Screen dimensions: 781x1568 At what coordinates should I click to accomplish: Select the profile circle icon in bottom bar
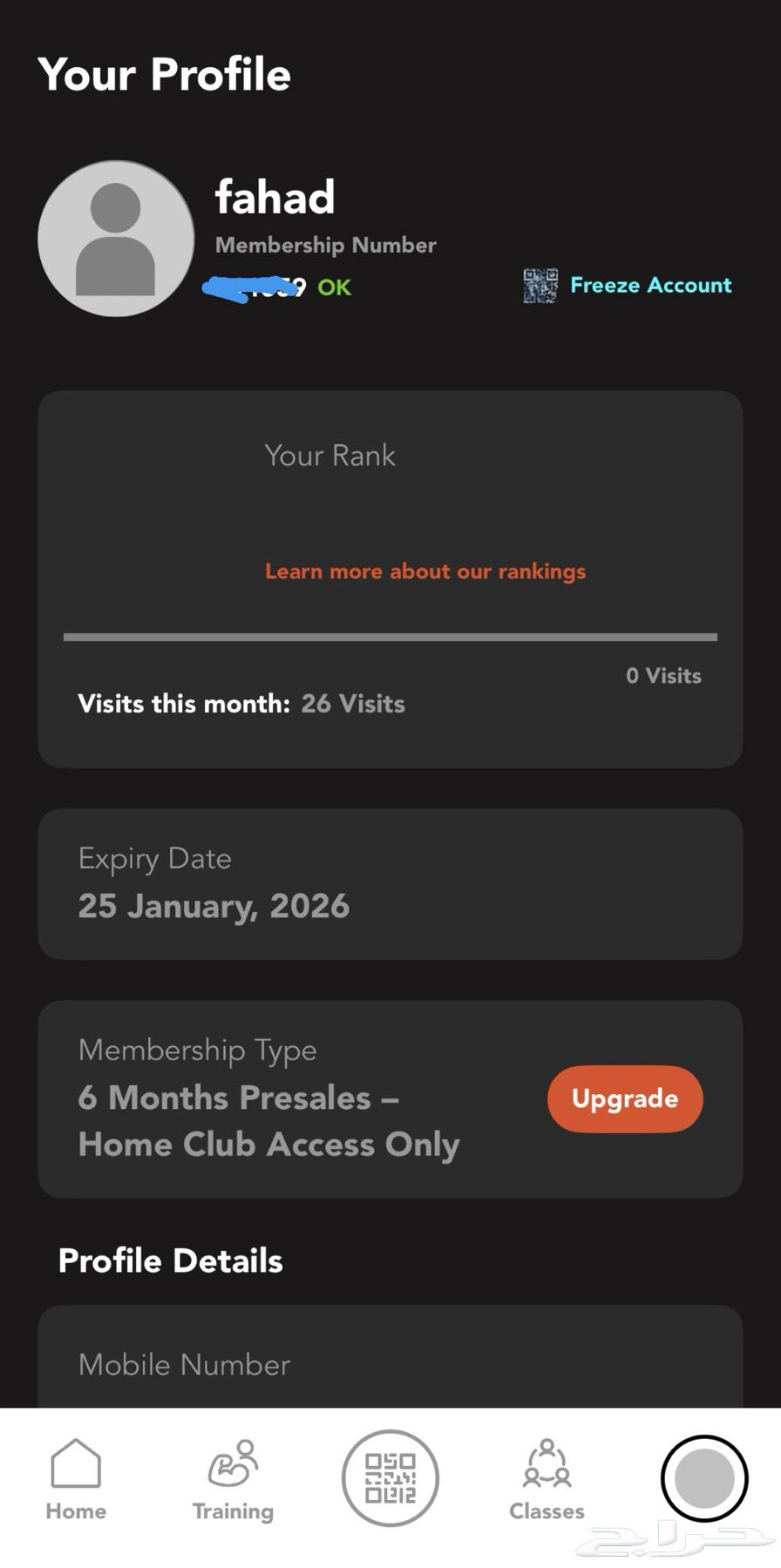[x=704, y=1477]
